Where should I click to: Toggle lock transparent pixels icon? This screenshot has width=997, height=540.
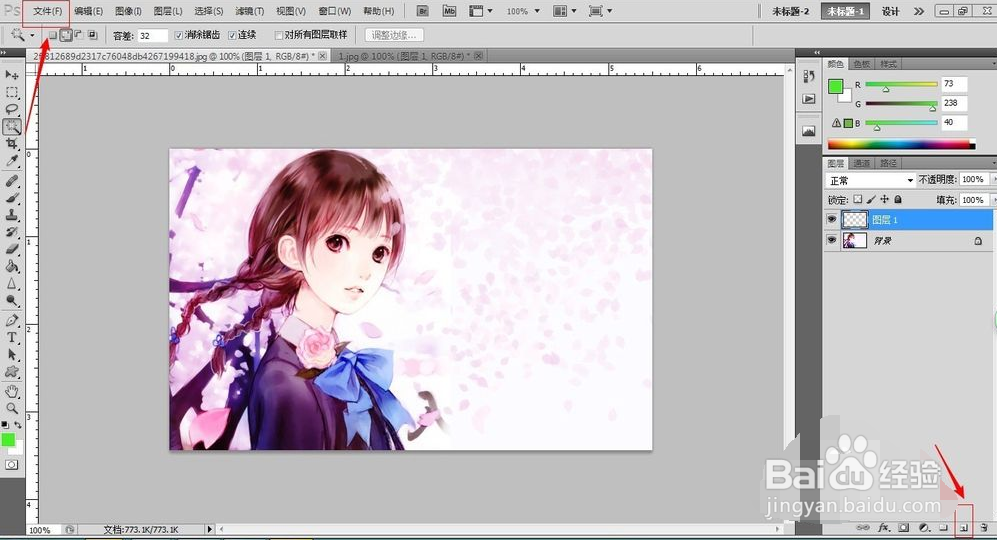[x=858, y=199]
